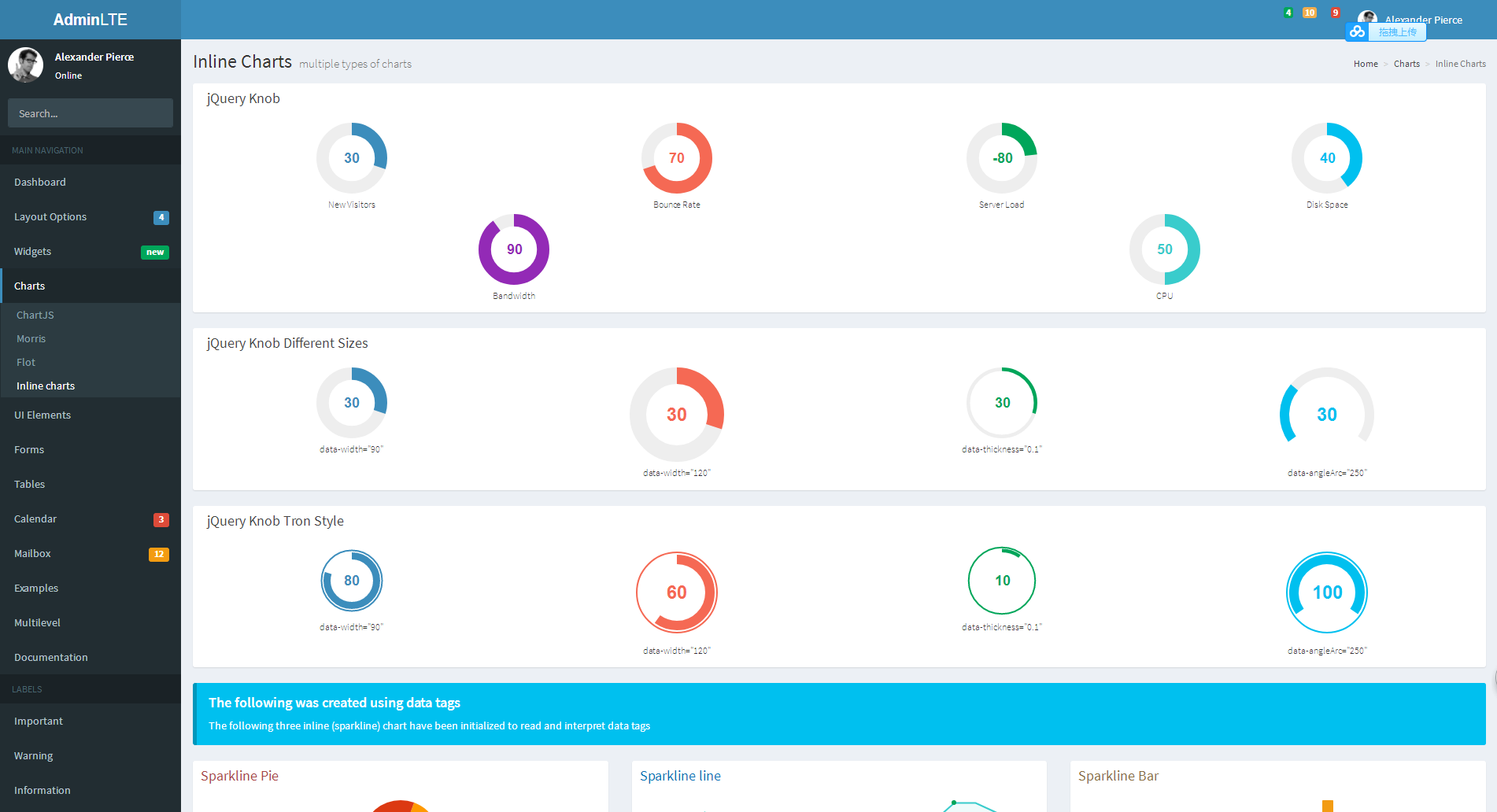This screenshot has width=1497, height=812.
Task: Open tasks with red 9 badge
Action: coord(1336,13)
